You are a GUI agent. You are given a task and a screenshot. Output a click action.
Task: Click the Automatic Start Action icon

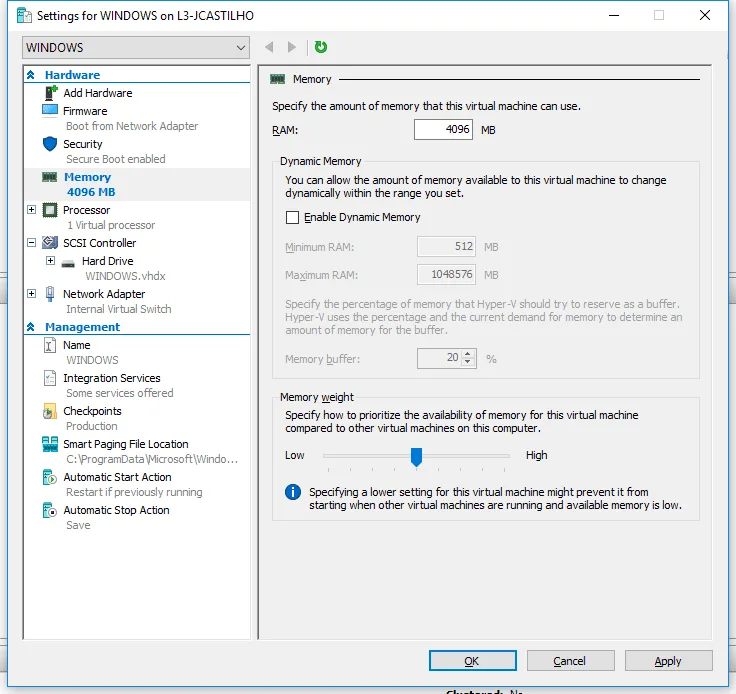coord(49,477)
